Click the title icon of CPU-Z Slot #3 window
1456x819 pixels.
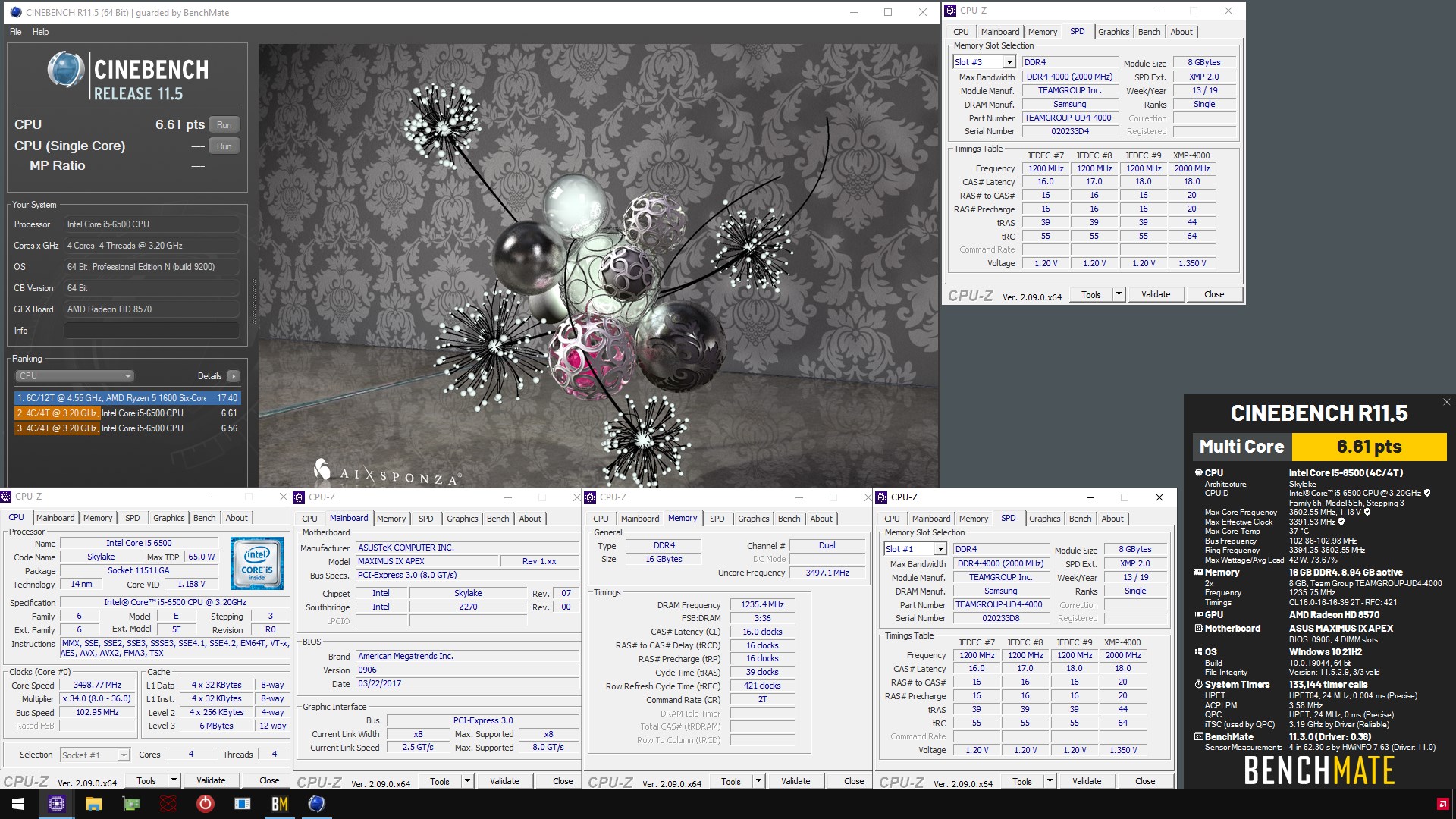pos(951,11)
